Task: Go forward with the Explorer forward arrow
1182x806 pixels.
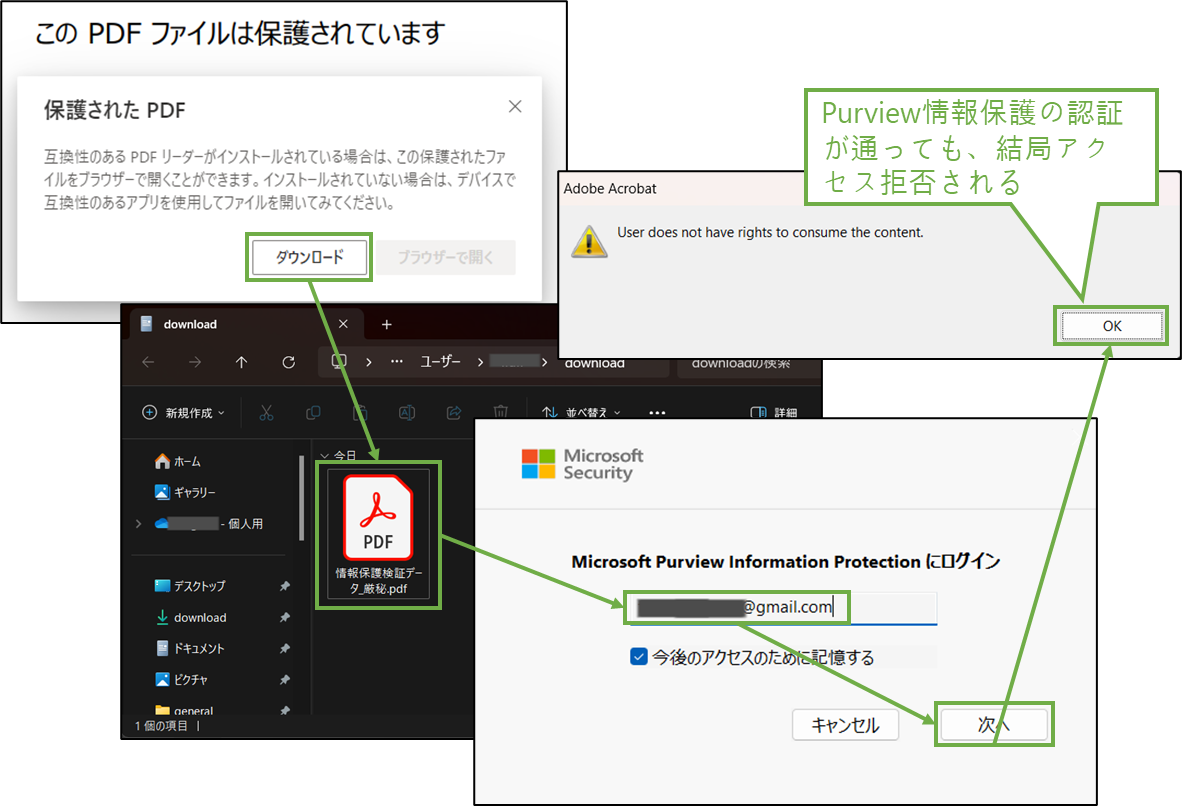Action: (x=195, y=363)
